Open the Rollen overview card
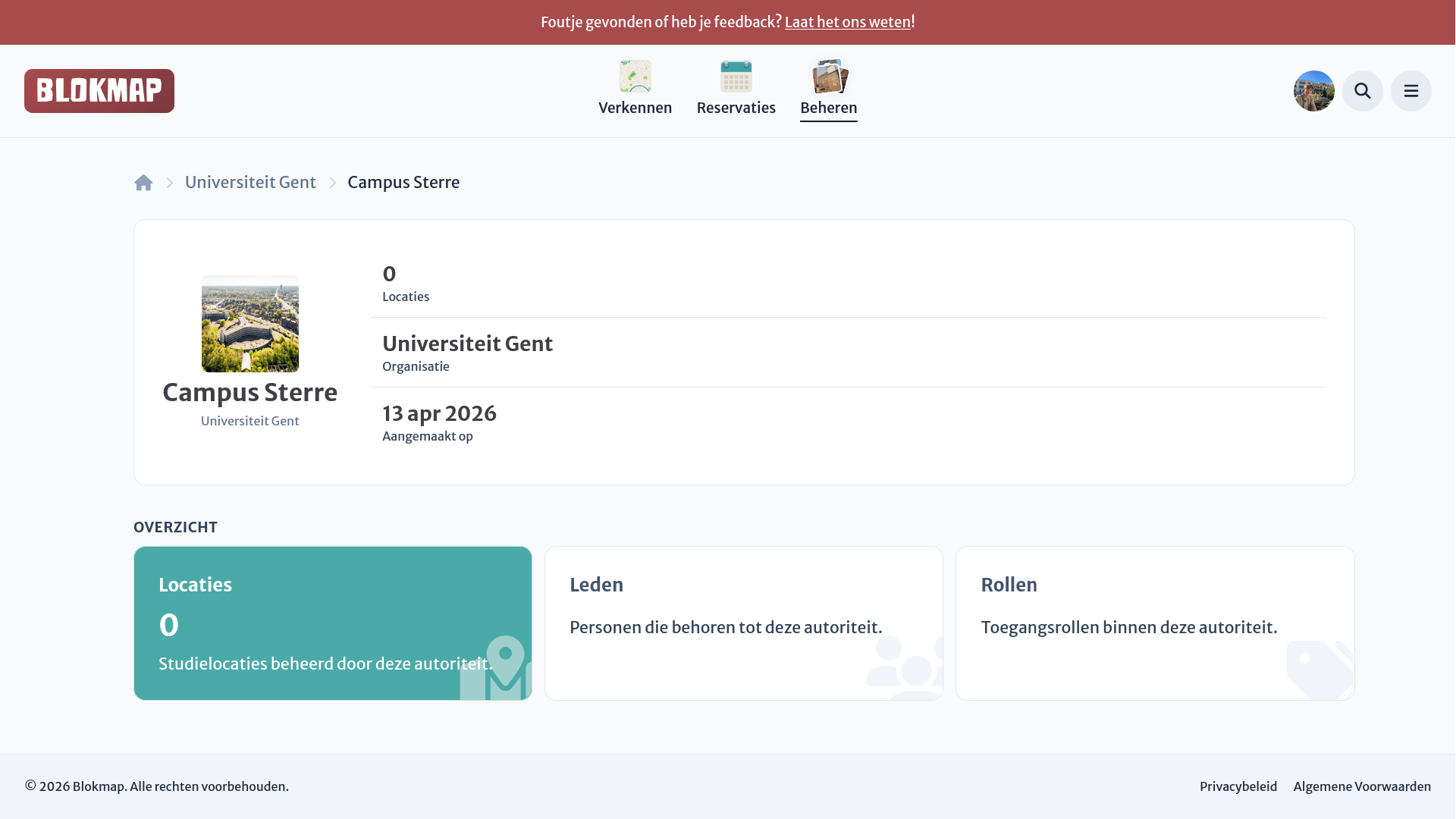This screenshot has height=819, width=1456. click(x=1155, y=623)
